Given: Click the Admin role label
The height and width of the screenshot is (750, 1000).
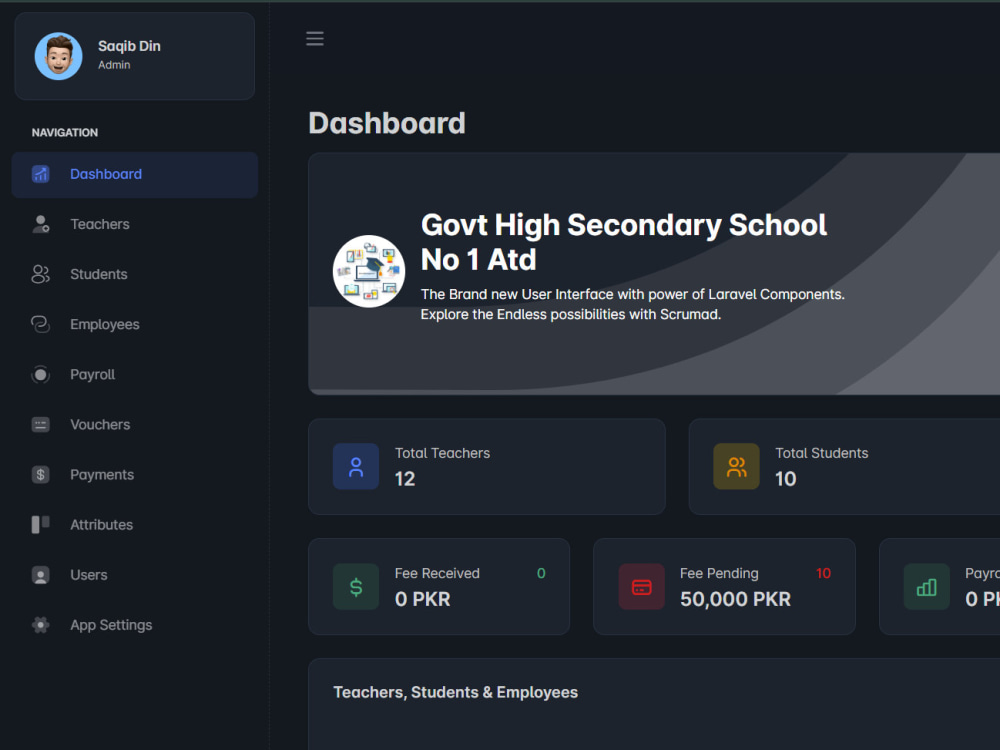Looking at the screenshot, I should (x=114, y=65).
